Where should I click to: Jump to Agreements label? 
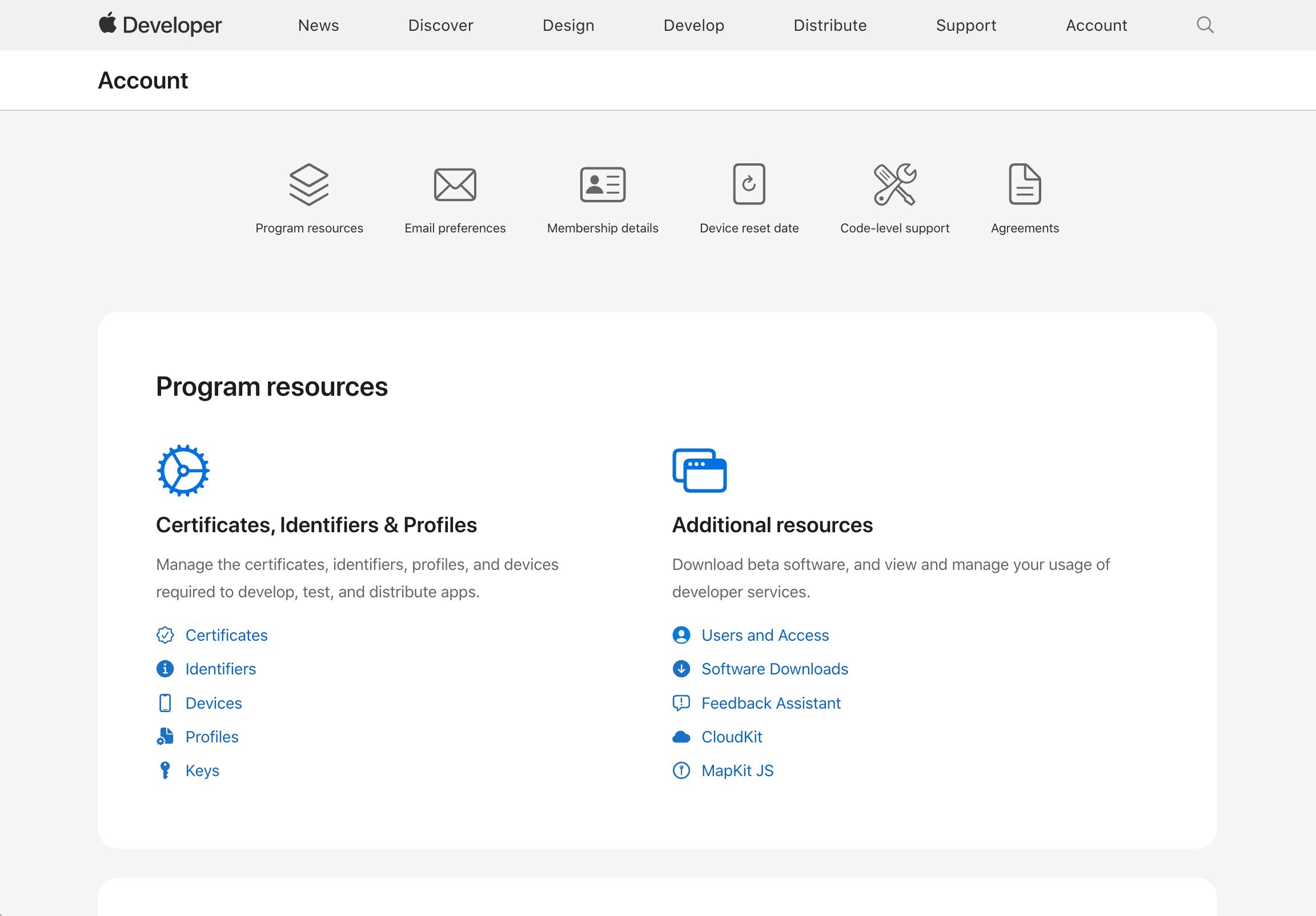pos(1025,228)
